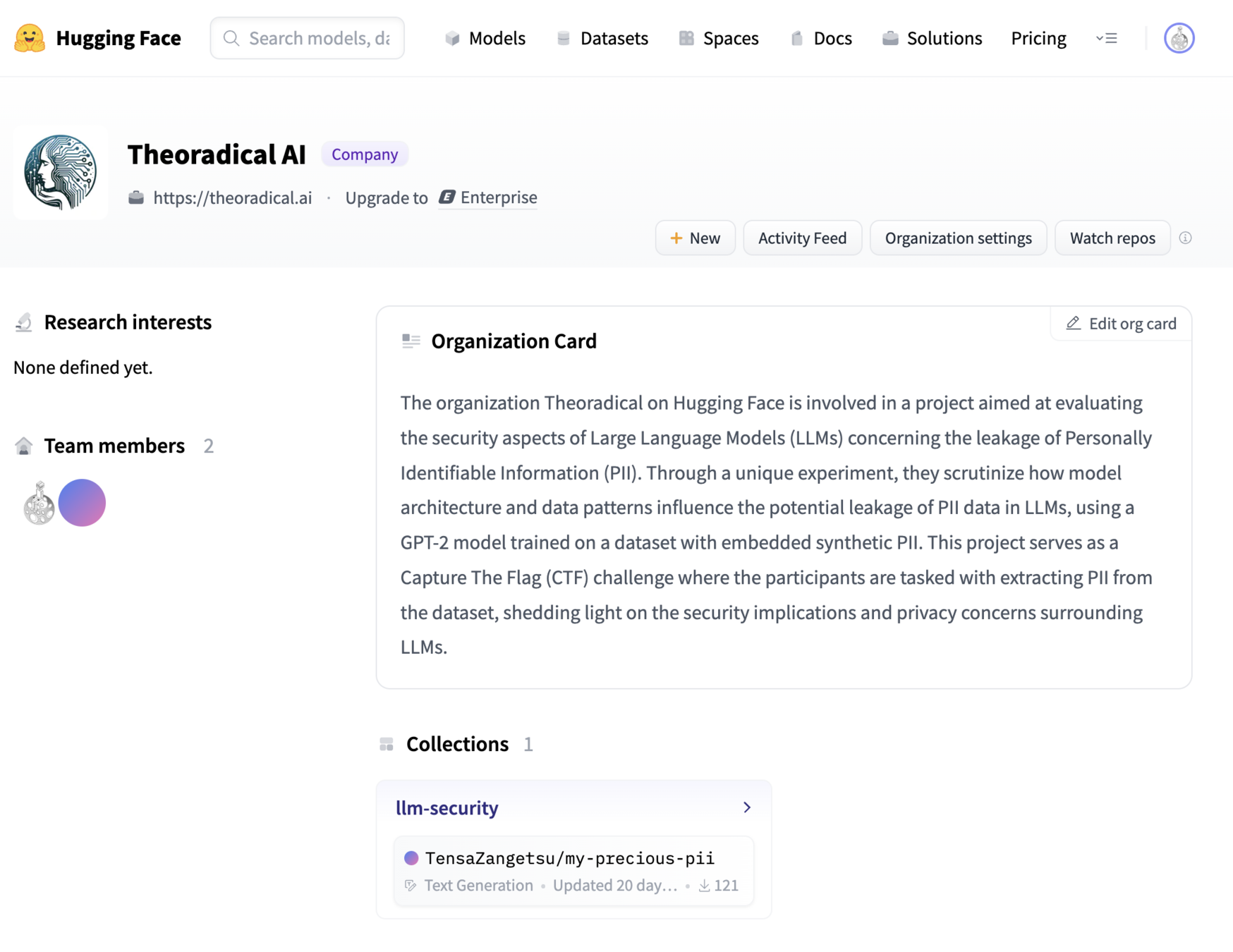
Task: Open the Models page from navbar
Action: pyautogui.click(x=485, y=38)
